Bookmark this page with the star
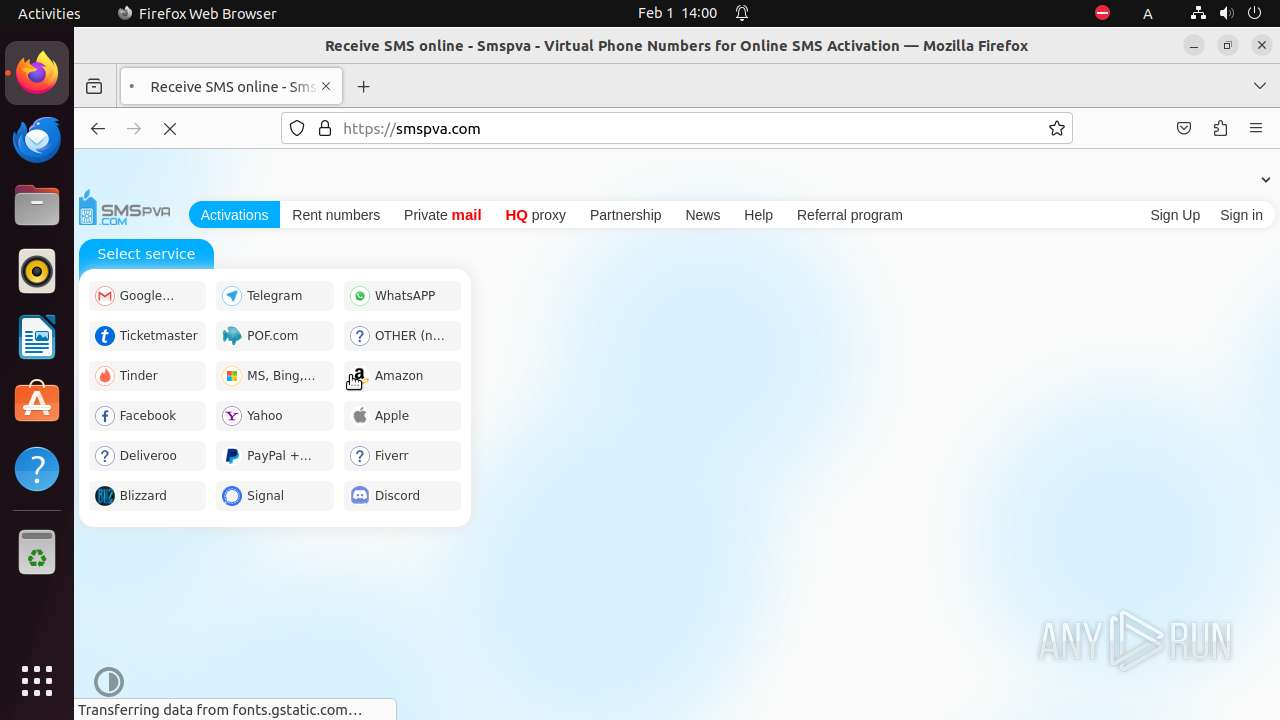Viewport: 1280px width, 720px height. (1056, 128)
